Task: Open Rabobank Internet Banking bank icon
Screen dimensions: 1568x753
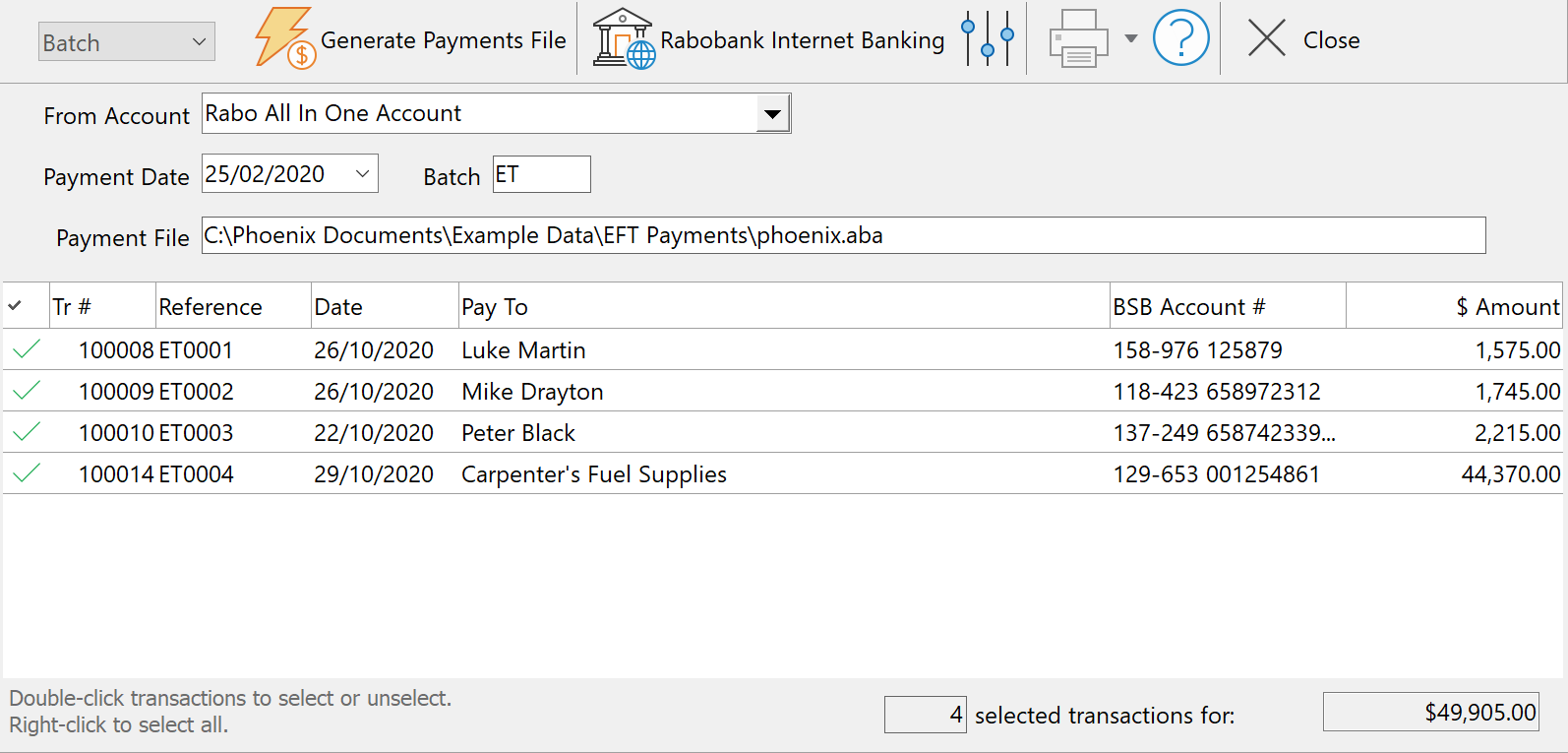Action: click(x=624, y=38)
